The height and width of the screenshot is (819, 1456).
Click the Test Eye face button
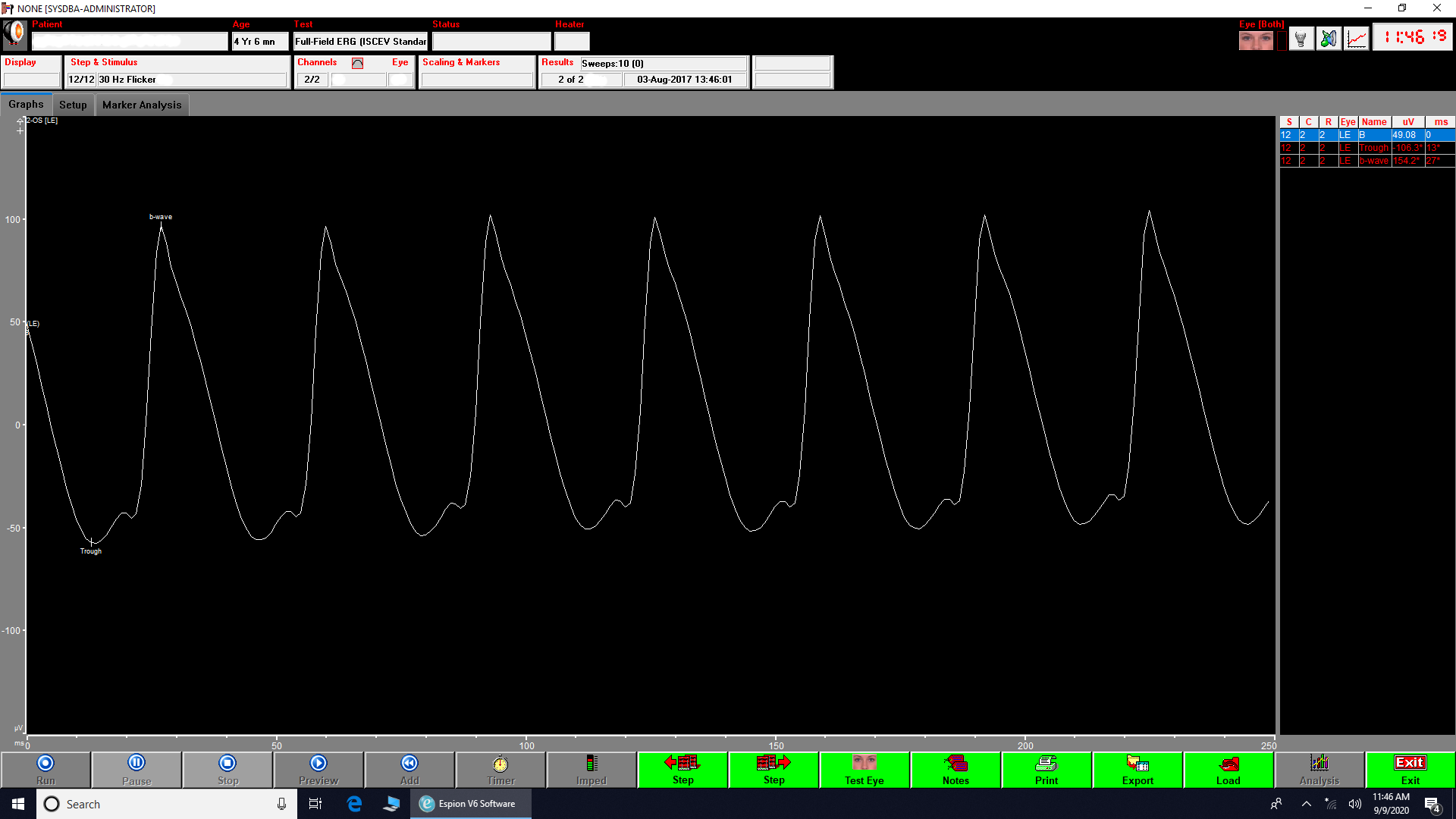(864, 770)
